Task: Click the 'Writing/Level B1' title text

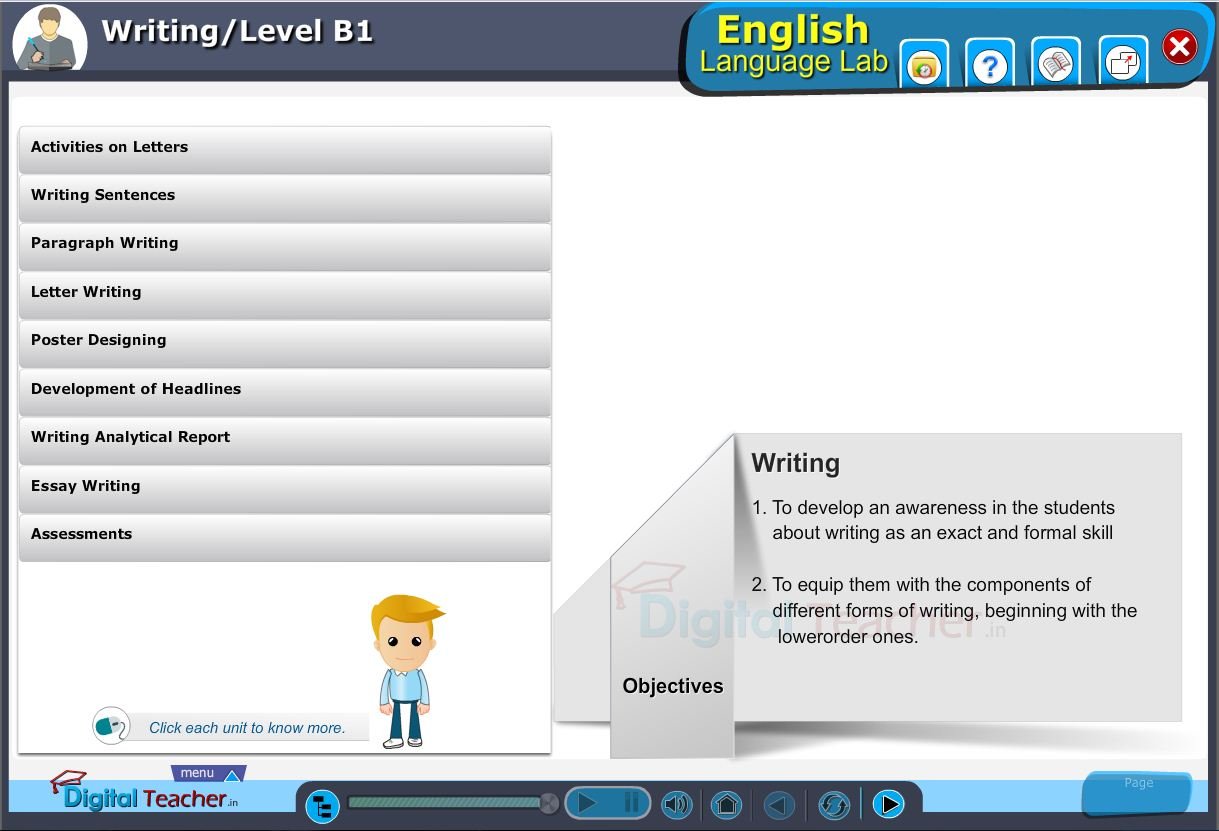Action: (237, 31)
